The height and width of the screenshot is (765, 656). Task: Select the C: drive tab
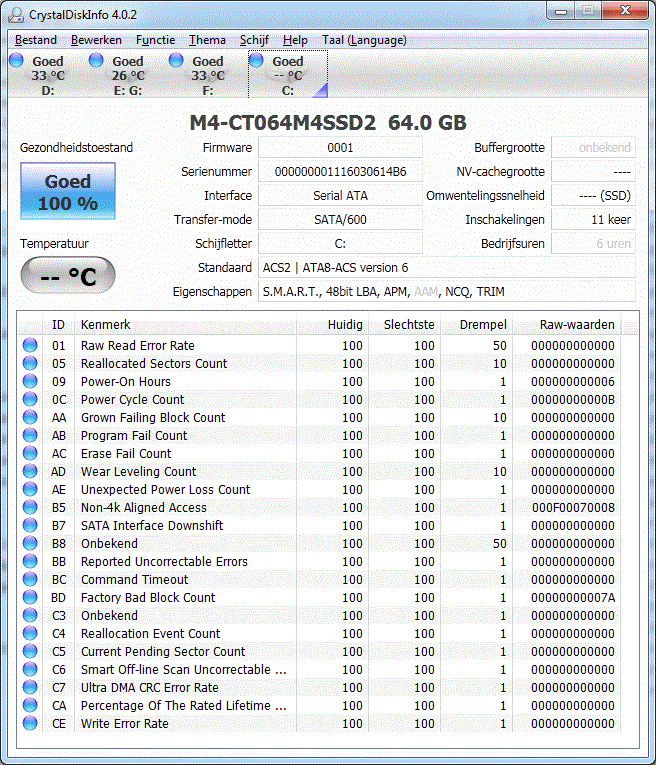[x=288, y=75]
